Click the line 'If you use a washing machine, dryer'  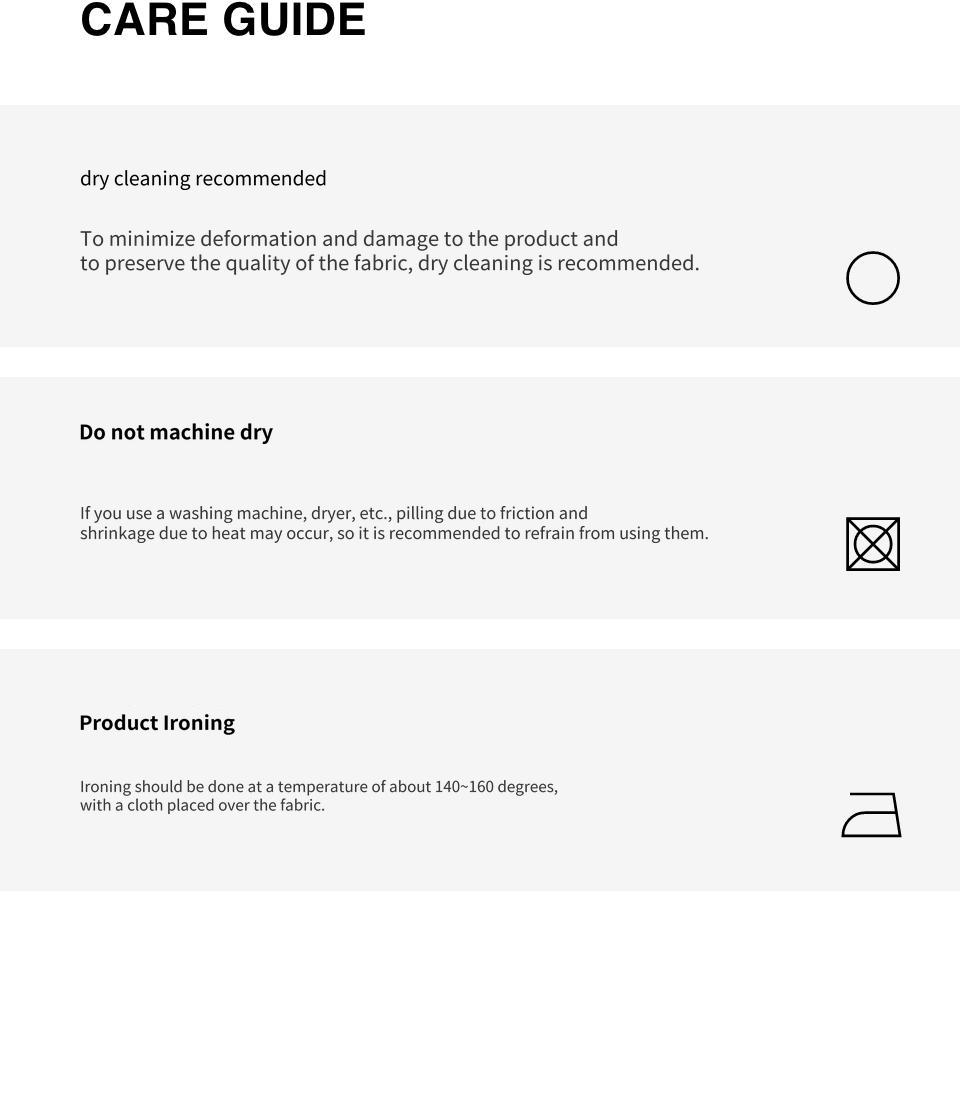[334, 513]
